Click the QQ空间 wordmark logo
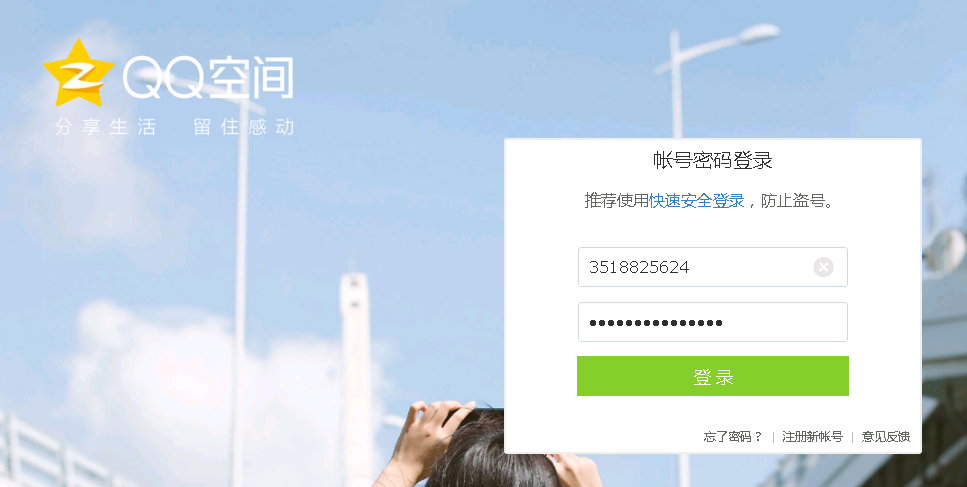The height and width of the screenshot is (487, 967). [x=208, y=78]
